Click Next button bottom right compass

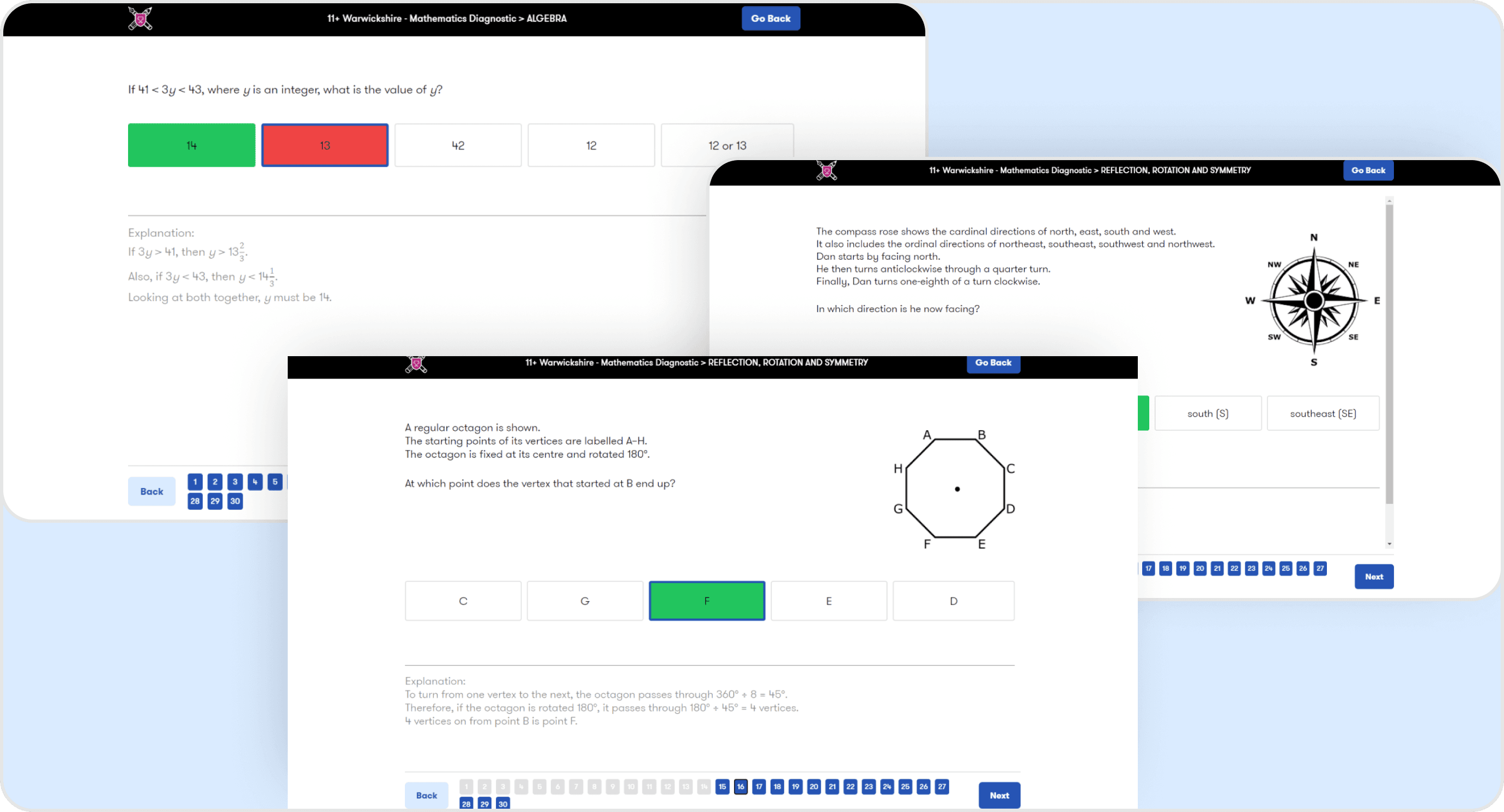coord(1374,577)
